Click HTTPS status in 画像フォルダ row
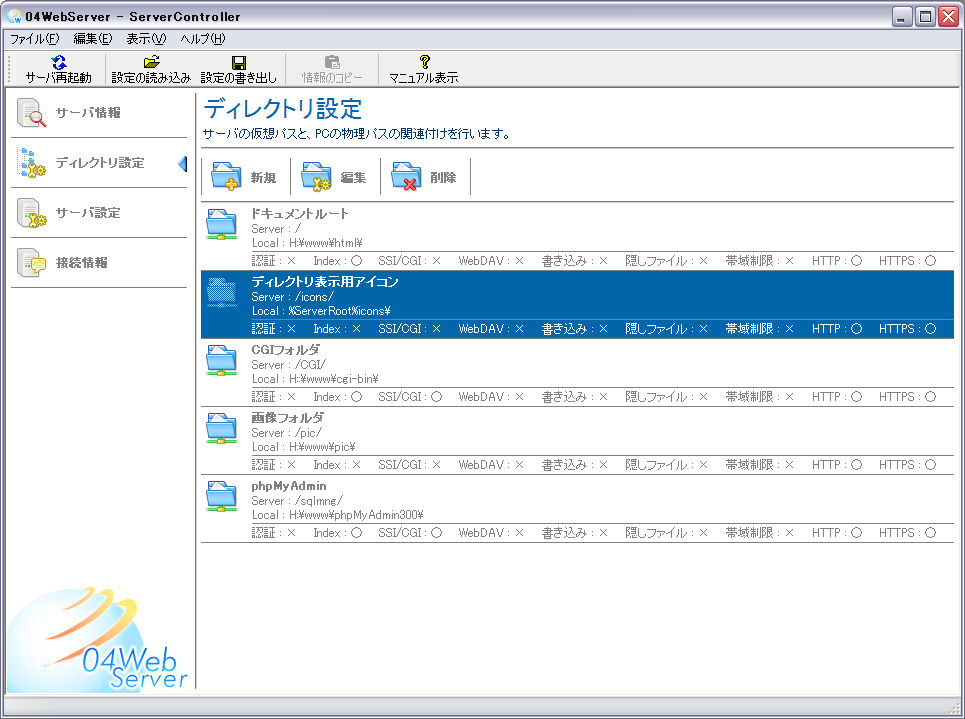Viewport: 965px width, 719px height. (908, 465)
